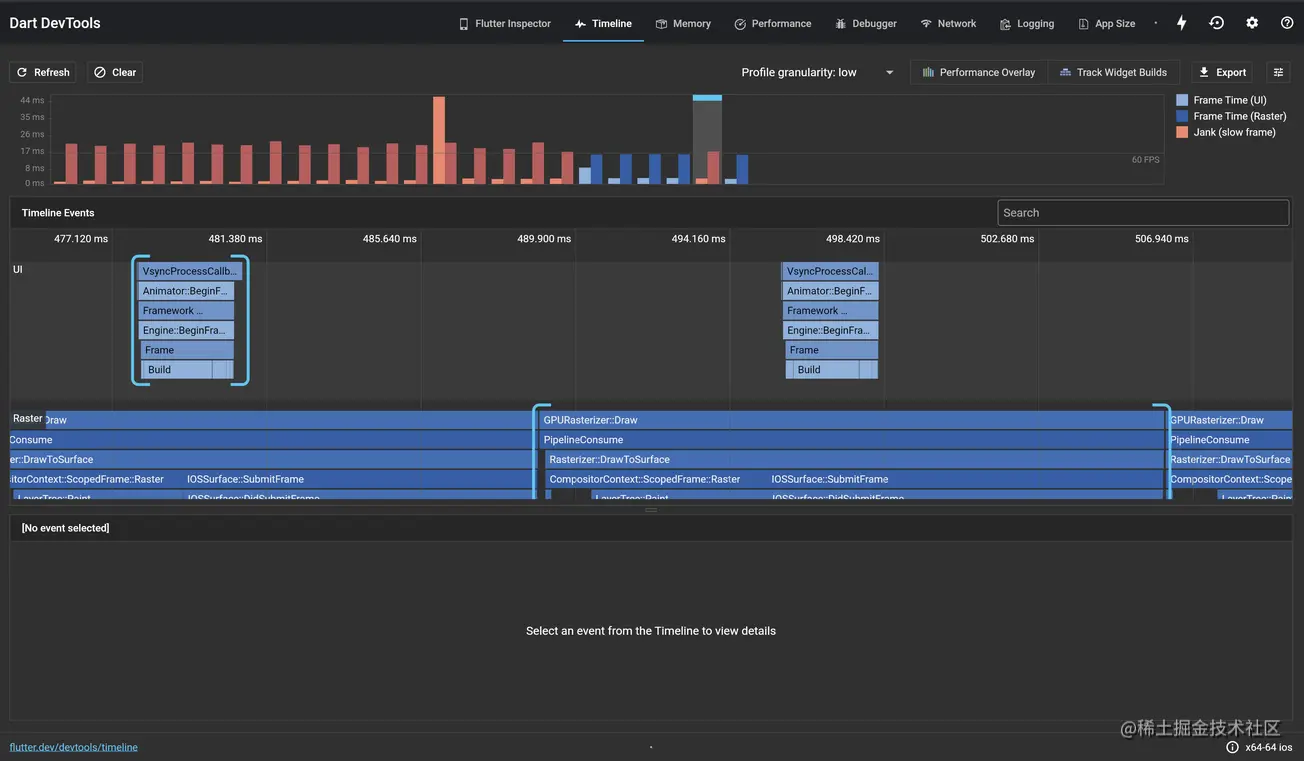The image size is (1304, 761).
Task: Switch to the Flutter Inspector tab
Action: click(504, 23)
